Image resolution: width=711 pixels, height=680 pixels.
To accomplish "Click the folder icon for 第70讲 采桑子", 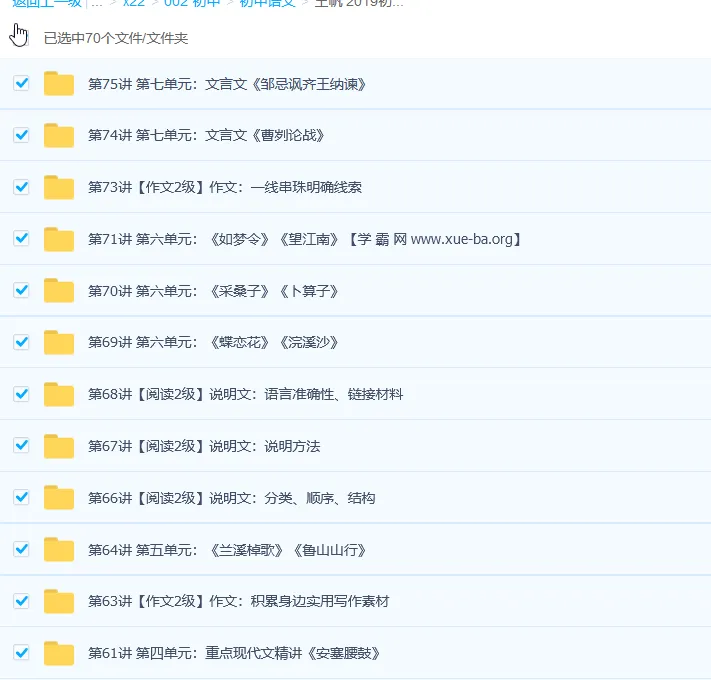I will pyautogui.click(x=59, y=291).
